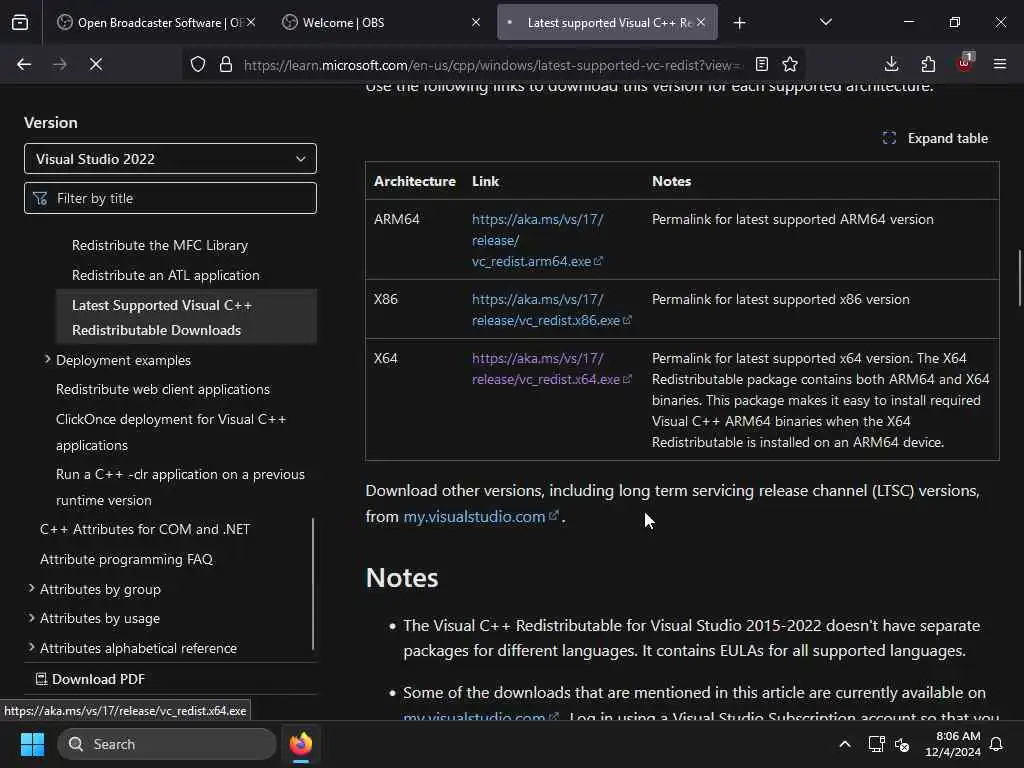Viewport: 1024px width, 768px height.
Task: Go back to previous page
Action: coord(24,64)
